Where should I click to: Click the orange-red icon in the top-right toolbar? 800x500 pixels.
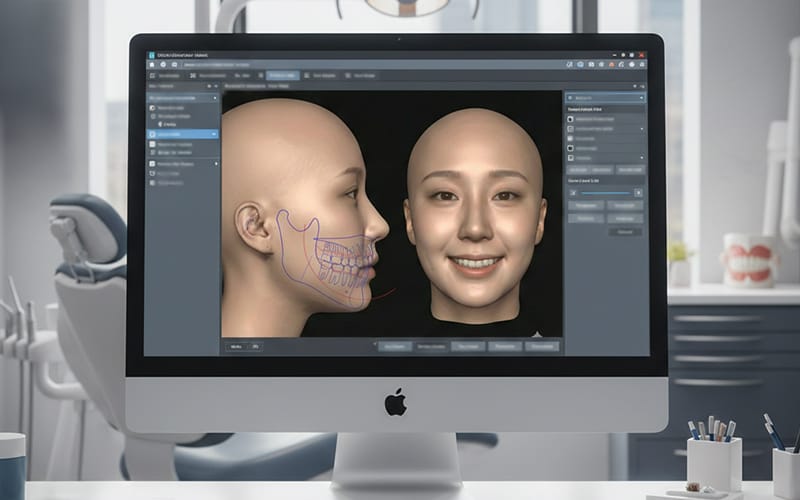tap(611, 65)
